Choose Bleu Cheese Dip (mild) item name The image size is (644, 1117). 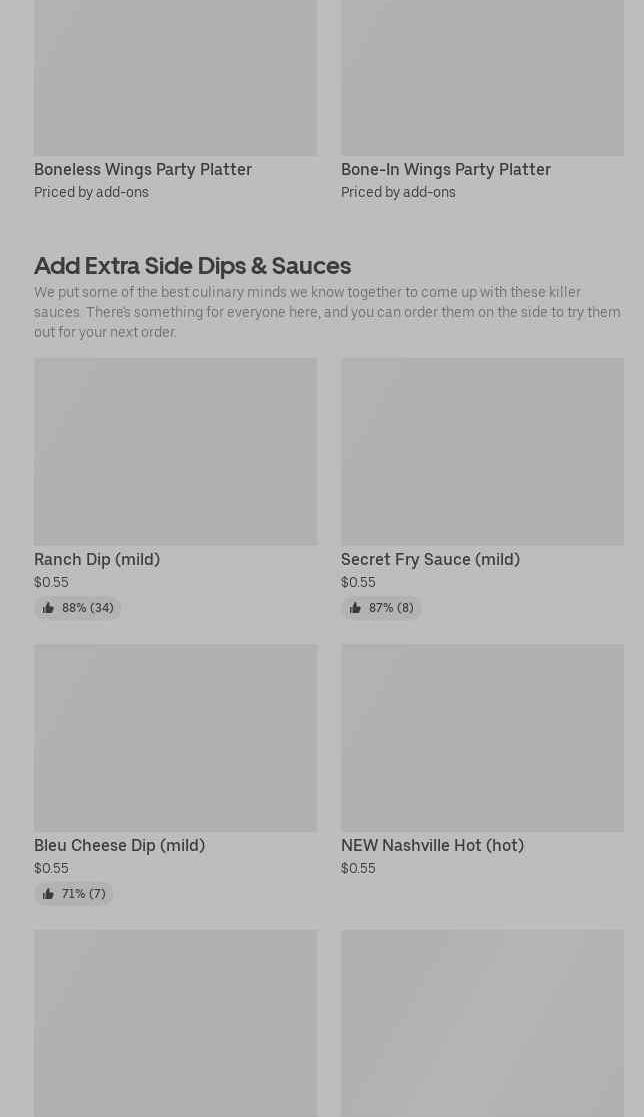120,845
